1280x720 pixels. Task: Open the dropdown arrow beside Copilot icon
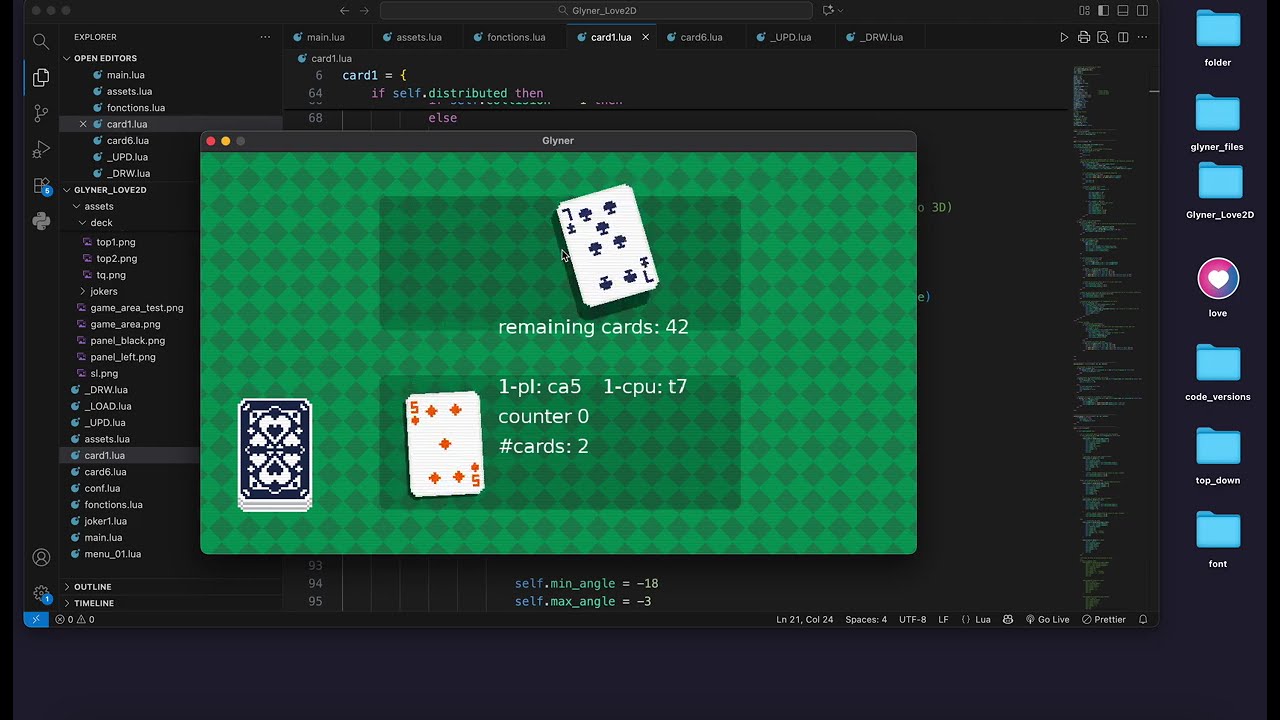[840, 10]
